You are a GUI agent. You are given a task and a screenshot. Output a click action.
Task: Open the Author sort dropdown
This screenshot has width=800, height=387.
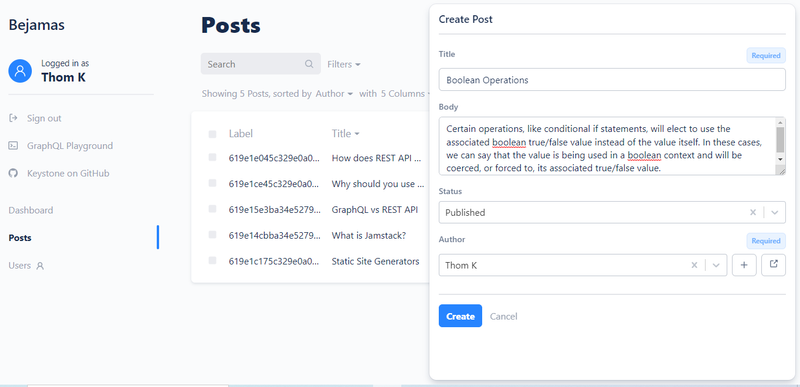tap(334, 94)
